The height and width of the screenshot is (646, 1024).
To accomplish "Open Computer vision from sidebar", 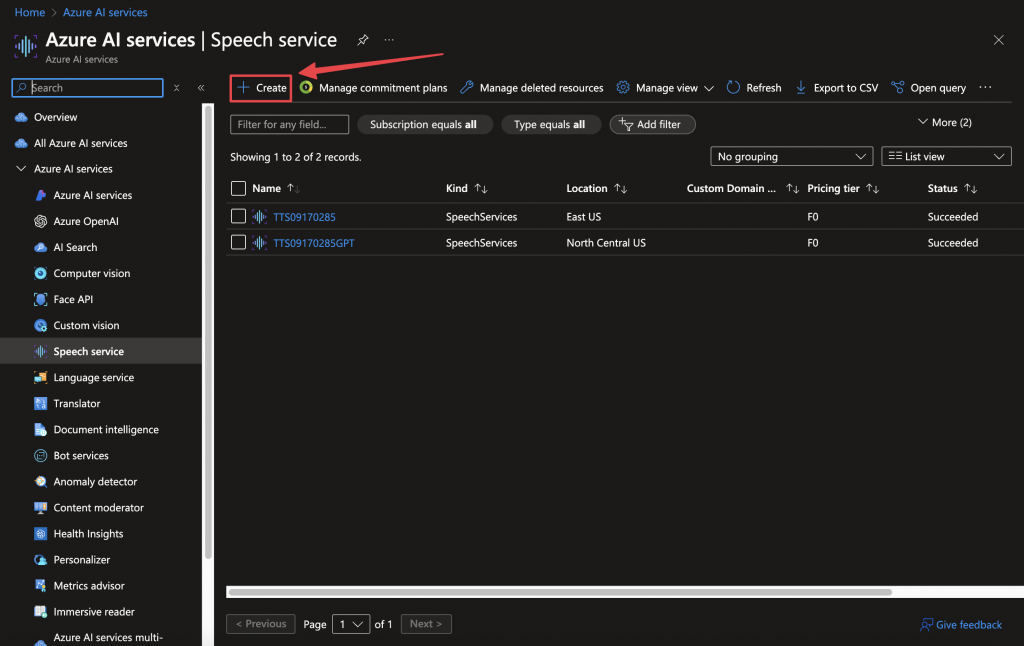I will (91, 274).
